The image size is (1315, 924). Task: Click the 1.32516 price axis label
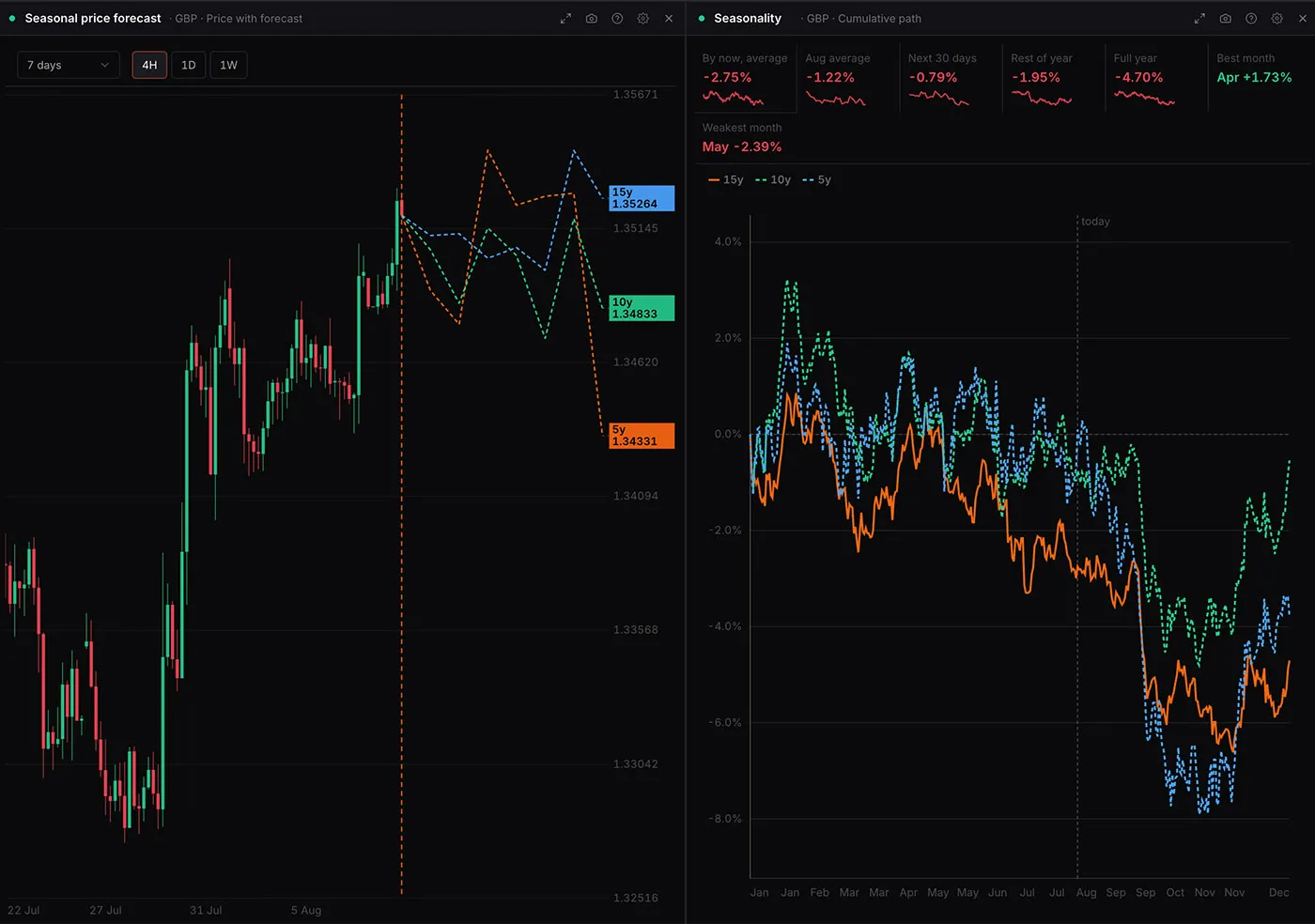[x=635, y=899]
